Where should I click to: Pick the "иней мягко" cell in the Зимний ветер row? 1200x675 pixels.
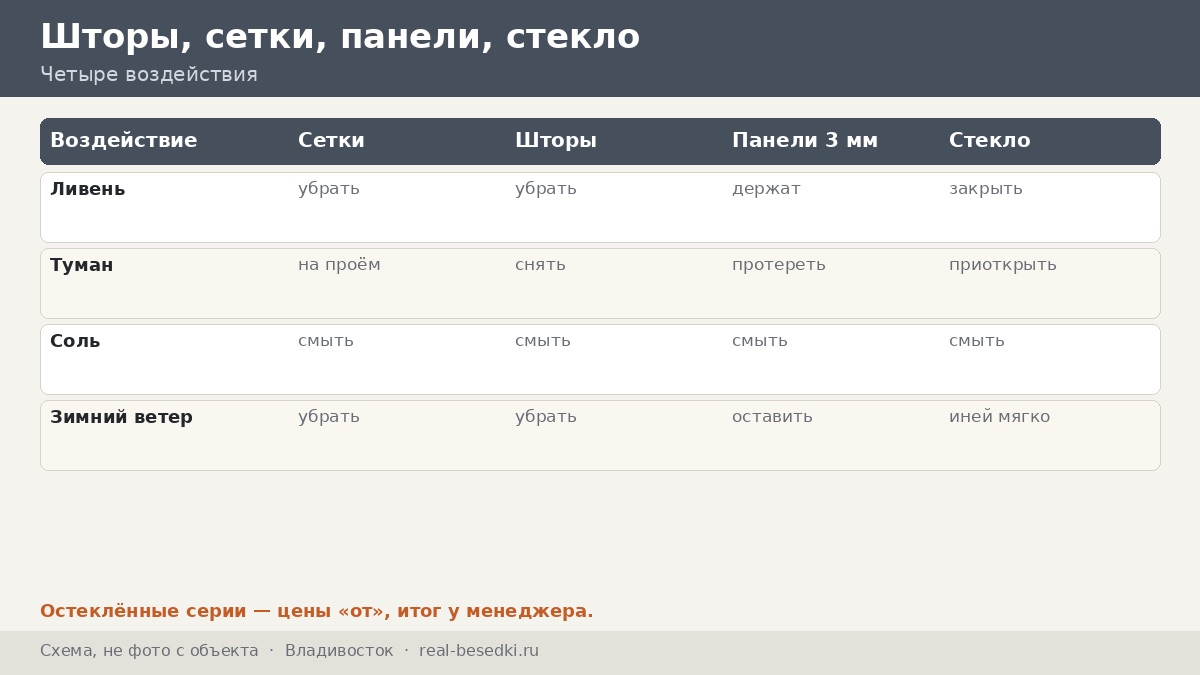coord(1000,417)
